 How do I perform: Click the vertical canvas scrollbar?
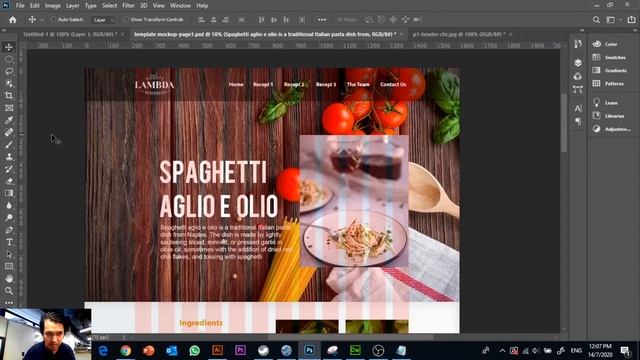(x=564, y=122)
